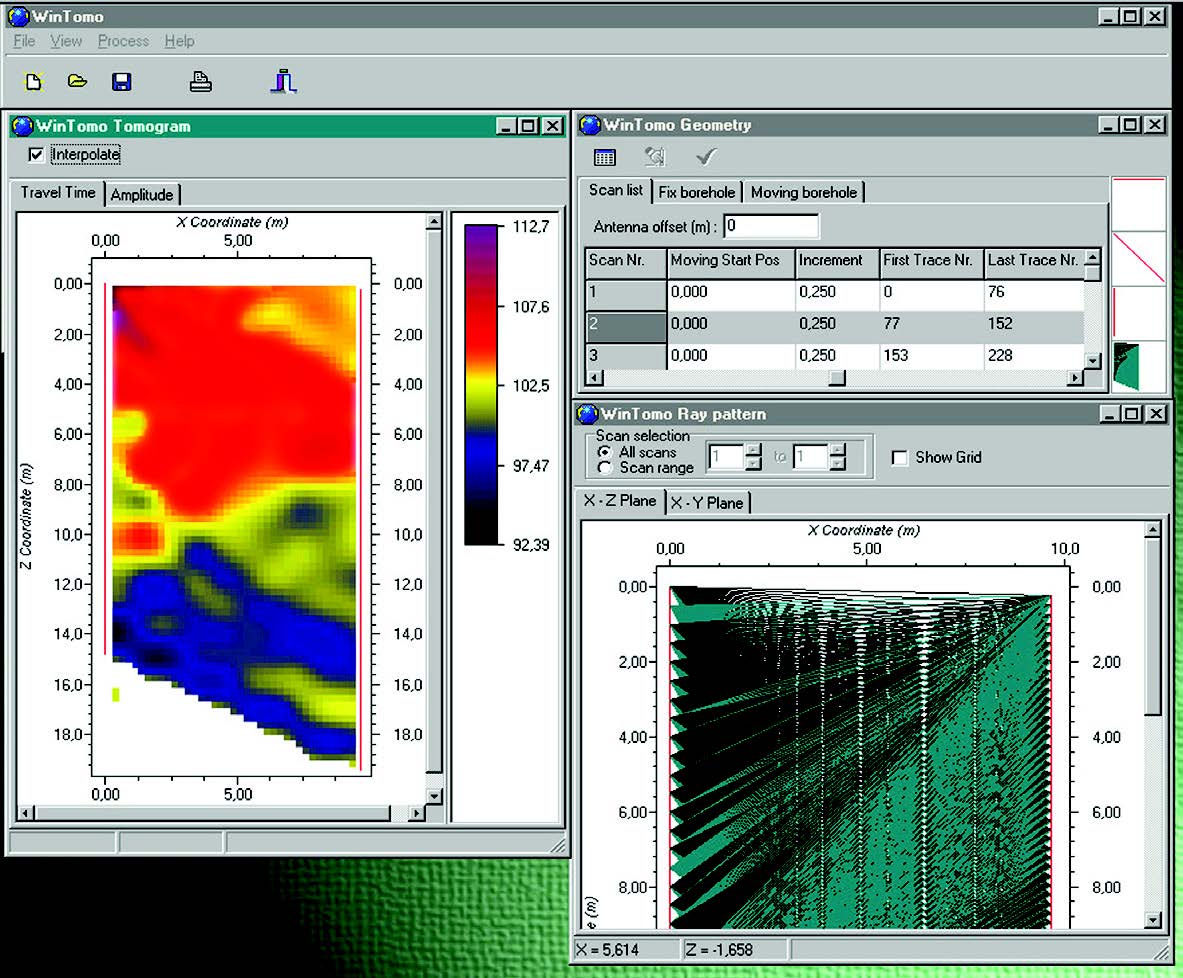Select the All scans radio button
This screenshot has height=978, width=1183.
[x=604, y=452]
